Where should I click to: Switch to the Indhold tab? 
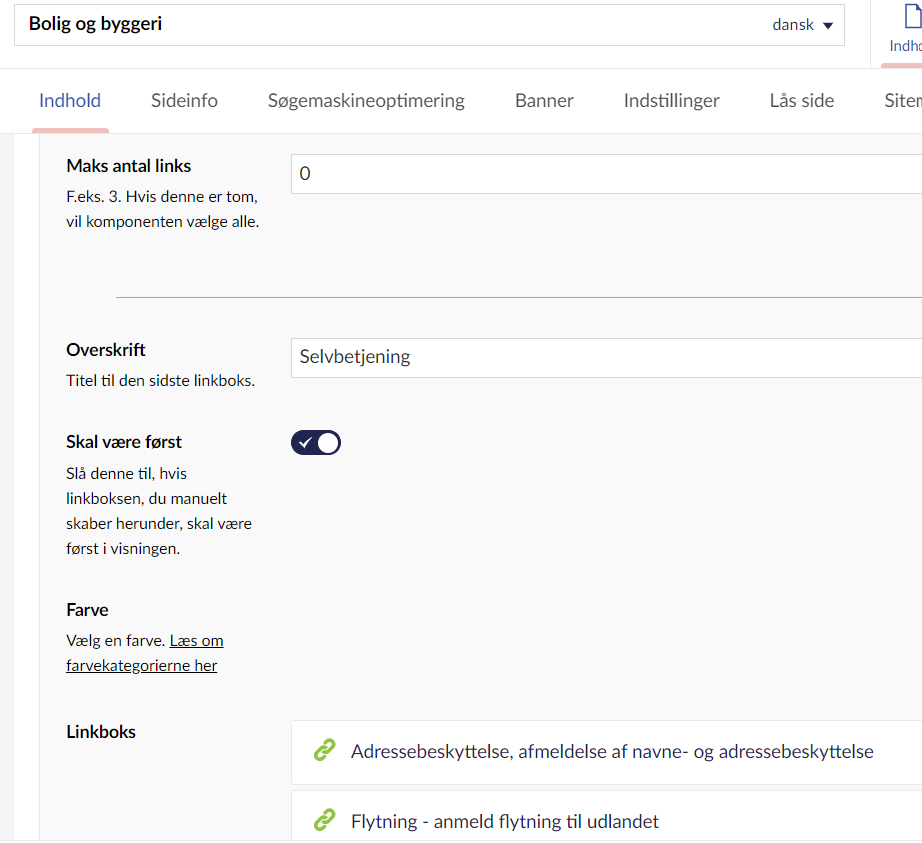pos(70,100)
